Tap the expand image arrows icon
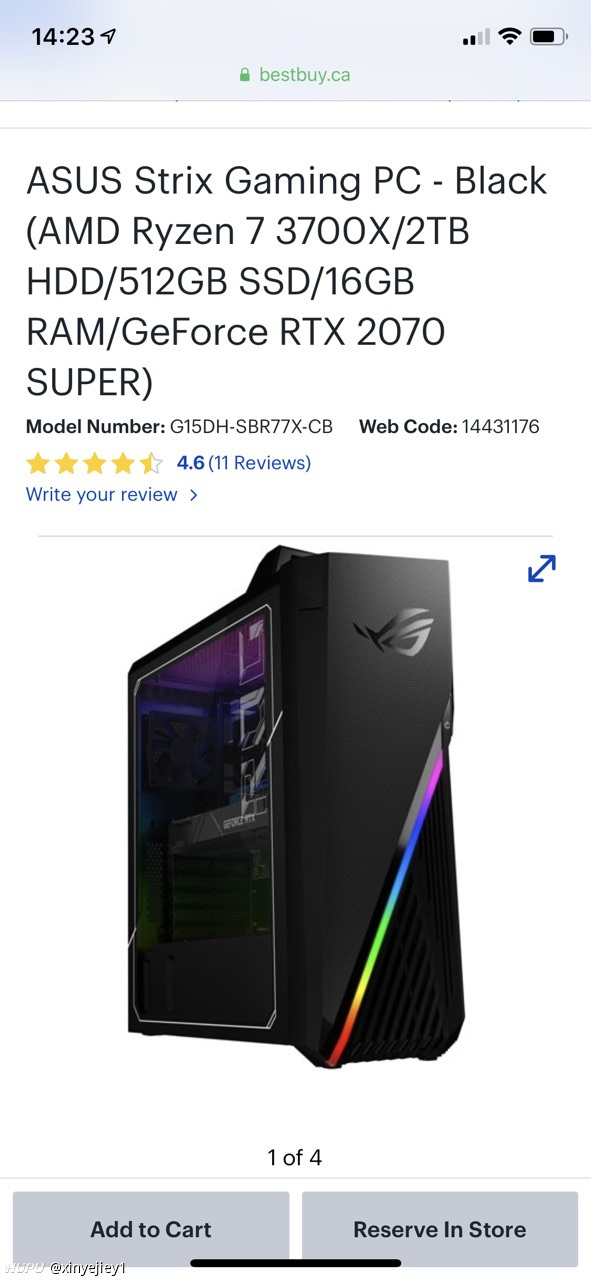 [x=541, y=568]
